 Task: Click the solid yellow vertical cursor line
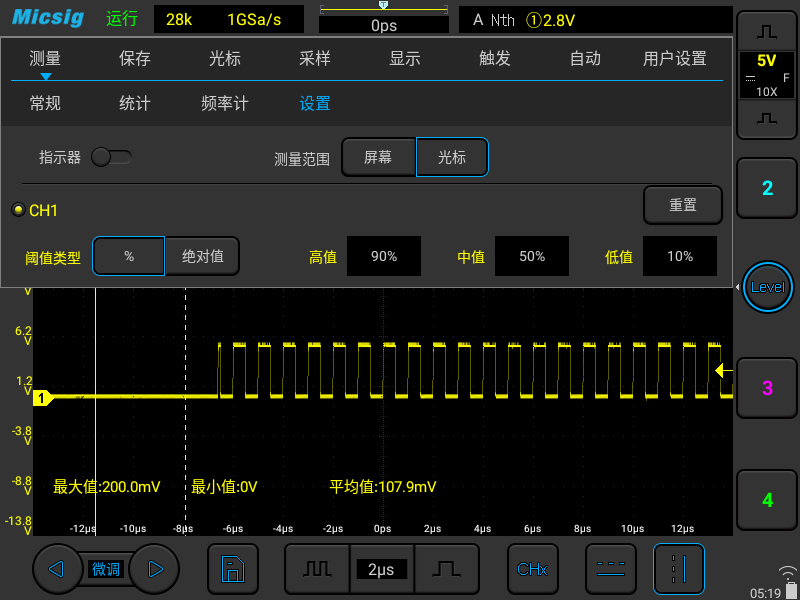(95, 411)
